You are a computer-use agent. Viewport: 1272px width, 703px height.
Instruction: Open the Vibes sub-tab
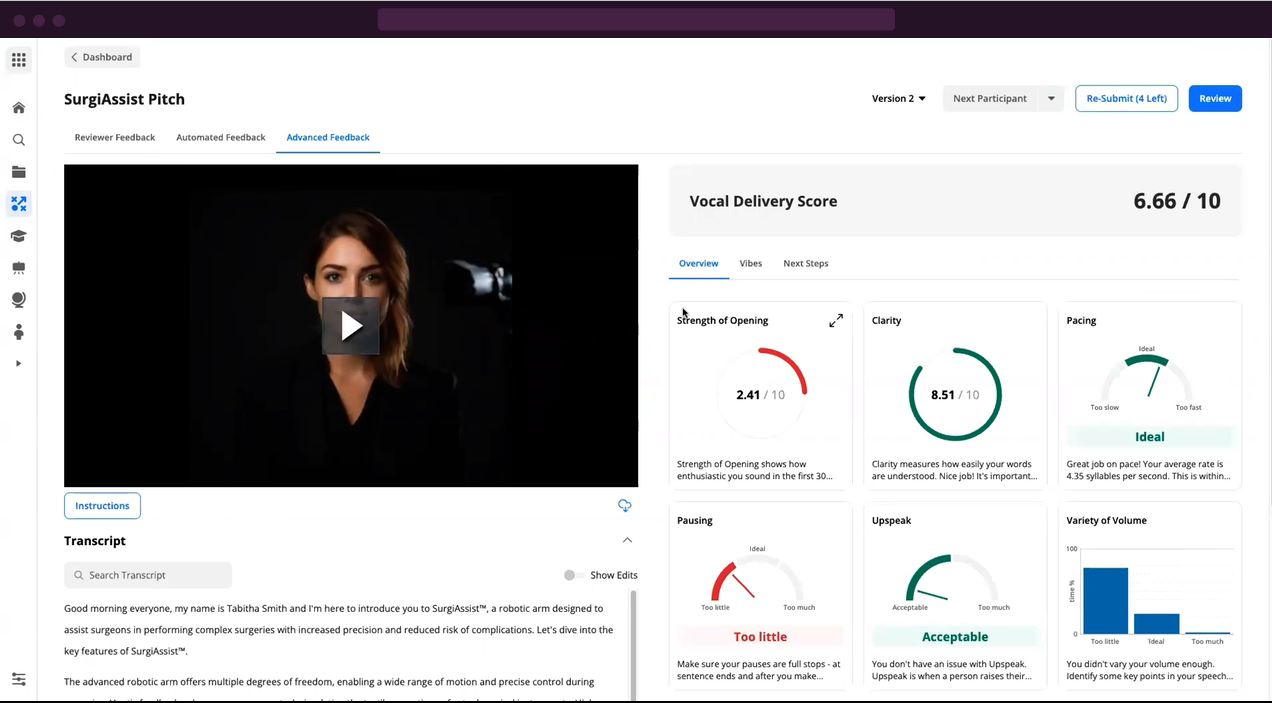(x=751, y=263)
